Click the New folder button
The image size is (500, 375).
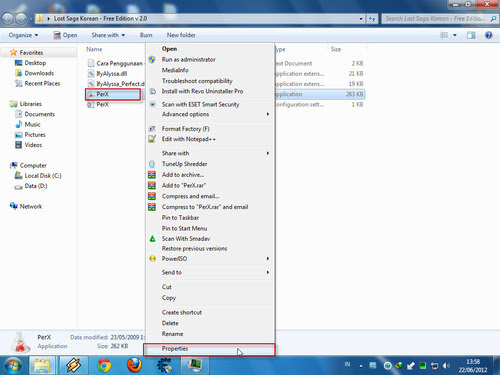pos(181,35)
